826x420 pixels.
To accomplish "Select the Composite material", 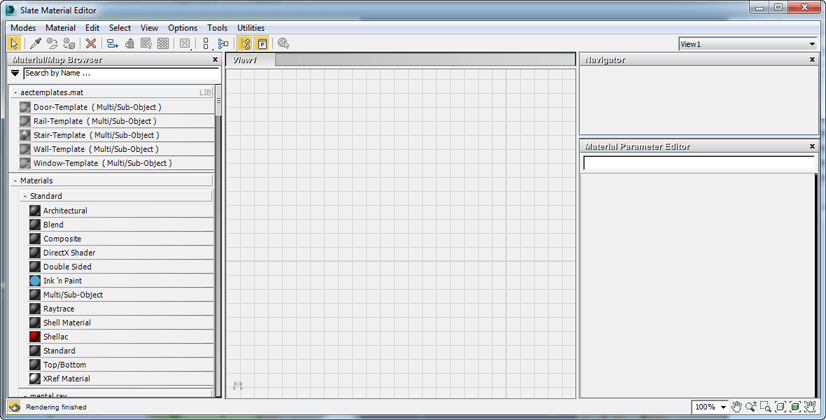I will pyautogui.click(x=121, y=239).
